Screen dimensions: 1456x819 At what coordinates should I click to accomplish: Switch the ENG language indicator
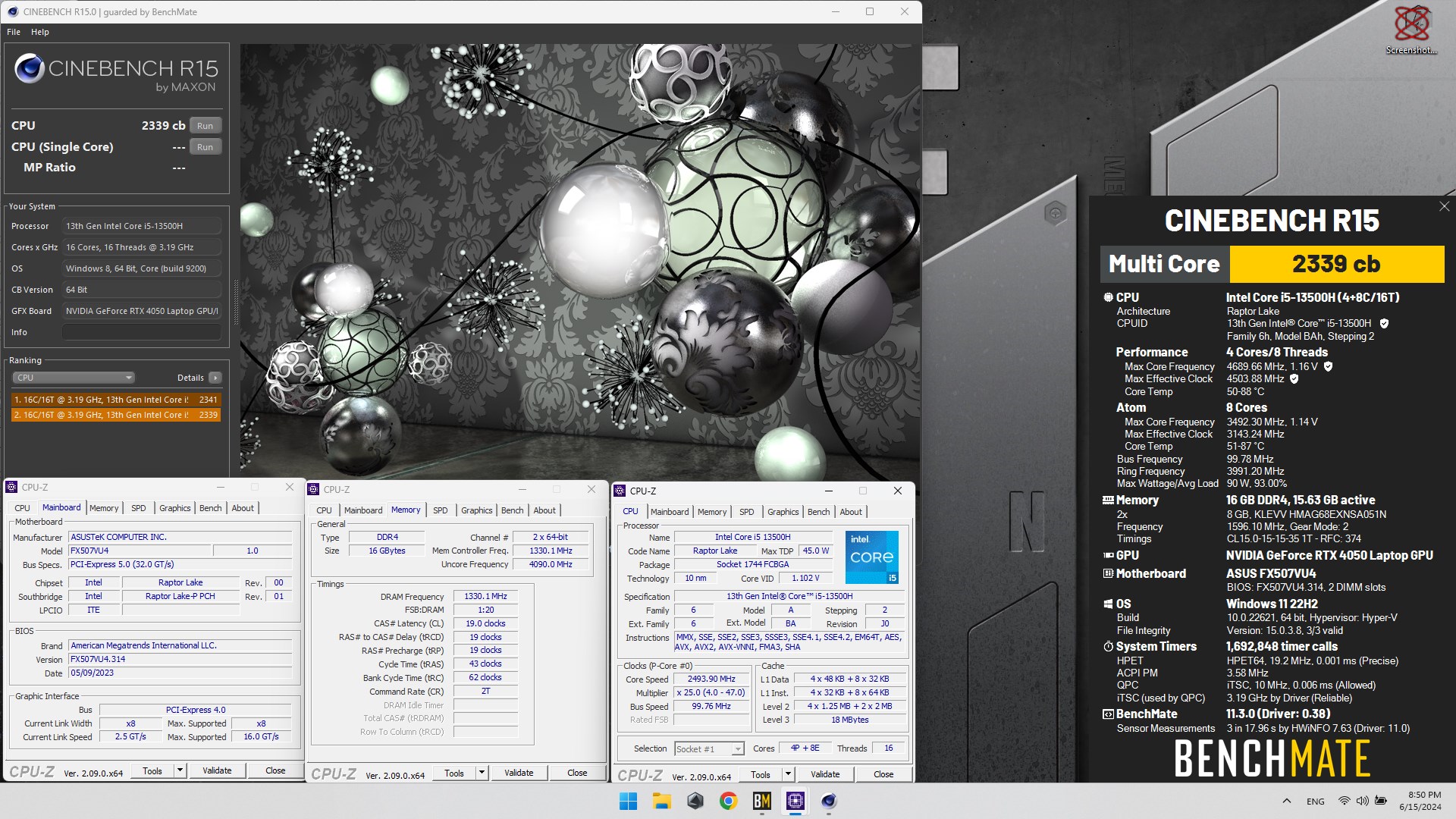(1316, 802)
